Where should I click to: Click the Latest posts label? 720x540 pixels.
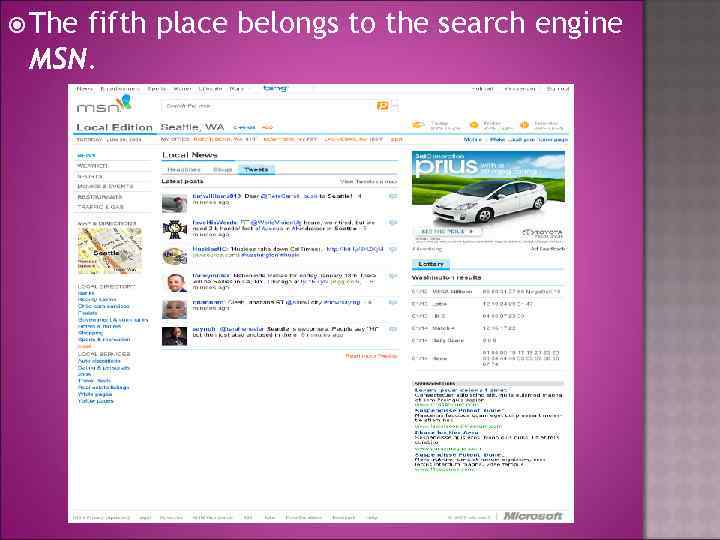[182, 181]
